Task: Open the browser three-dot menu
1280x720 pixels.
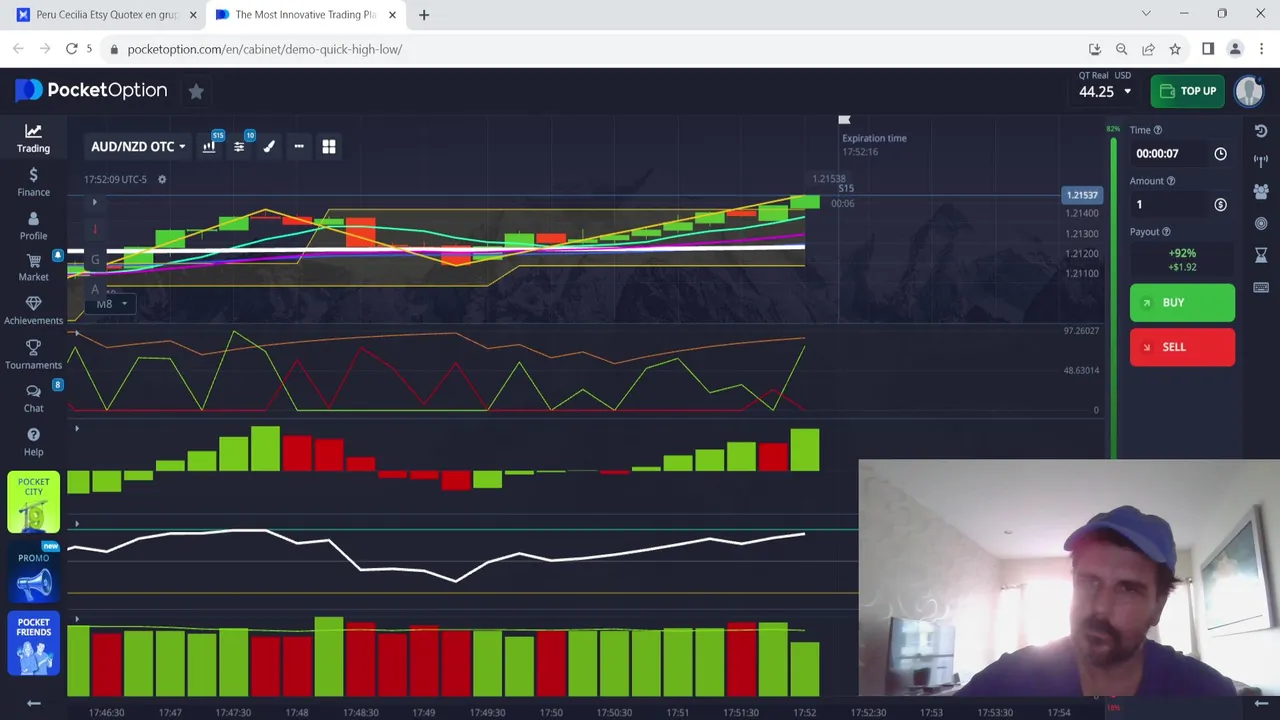Action: (x=1261, y=49)
